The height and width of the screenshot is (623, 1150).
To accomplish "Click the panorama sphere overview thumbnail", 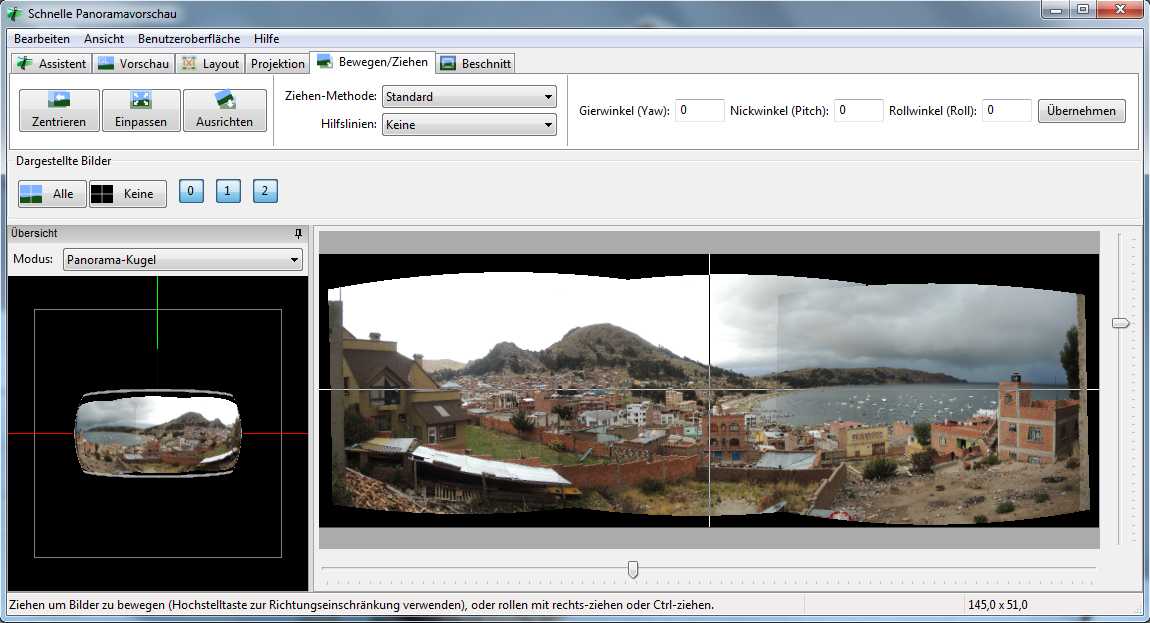I will (x=158, y=433).
